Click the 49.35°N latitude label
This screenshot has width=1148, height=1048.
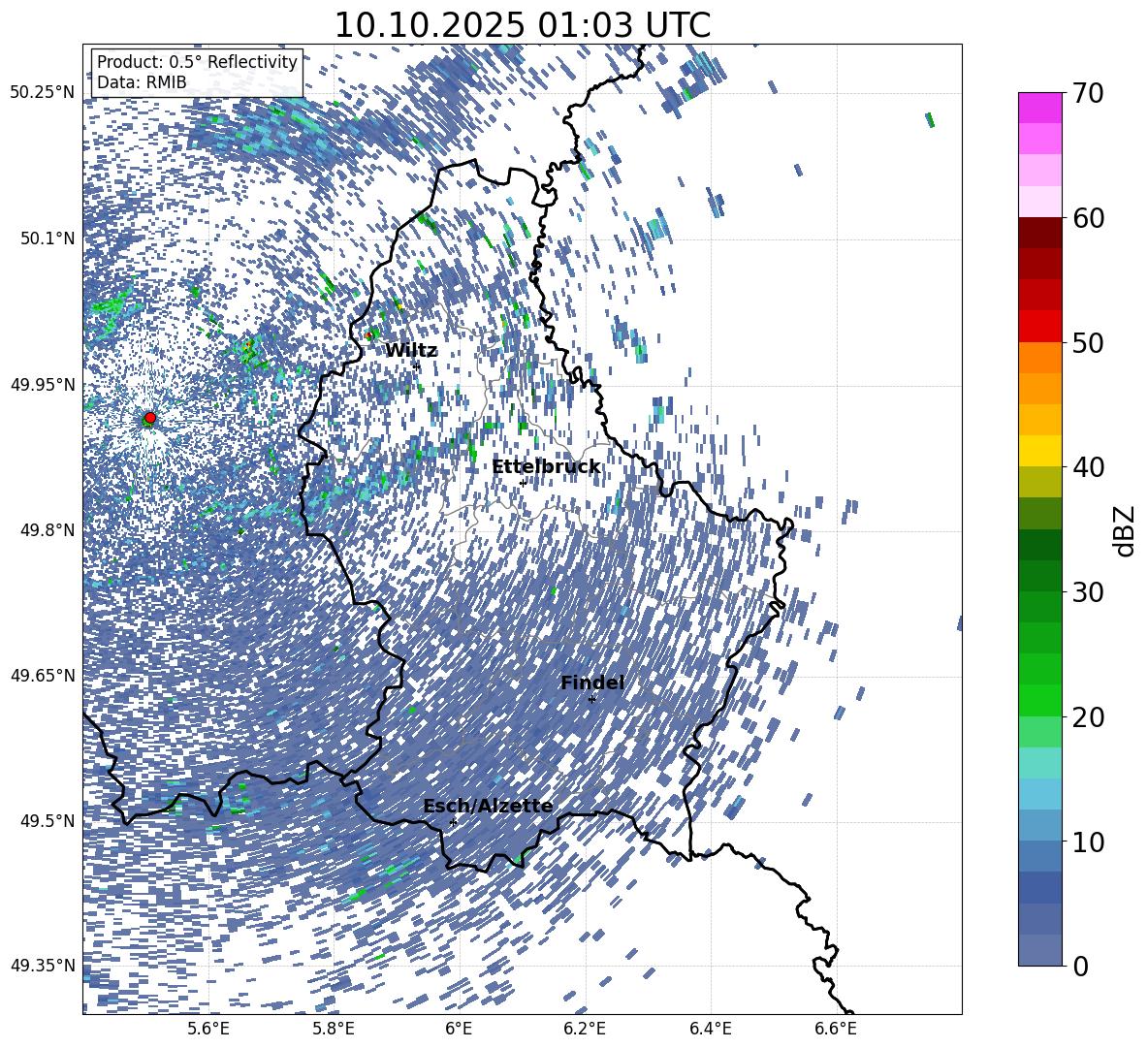click(43, 966)
